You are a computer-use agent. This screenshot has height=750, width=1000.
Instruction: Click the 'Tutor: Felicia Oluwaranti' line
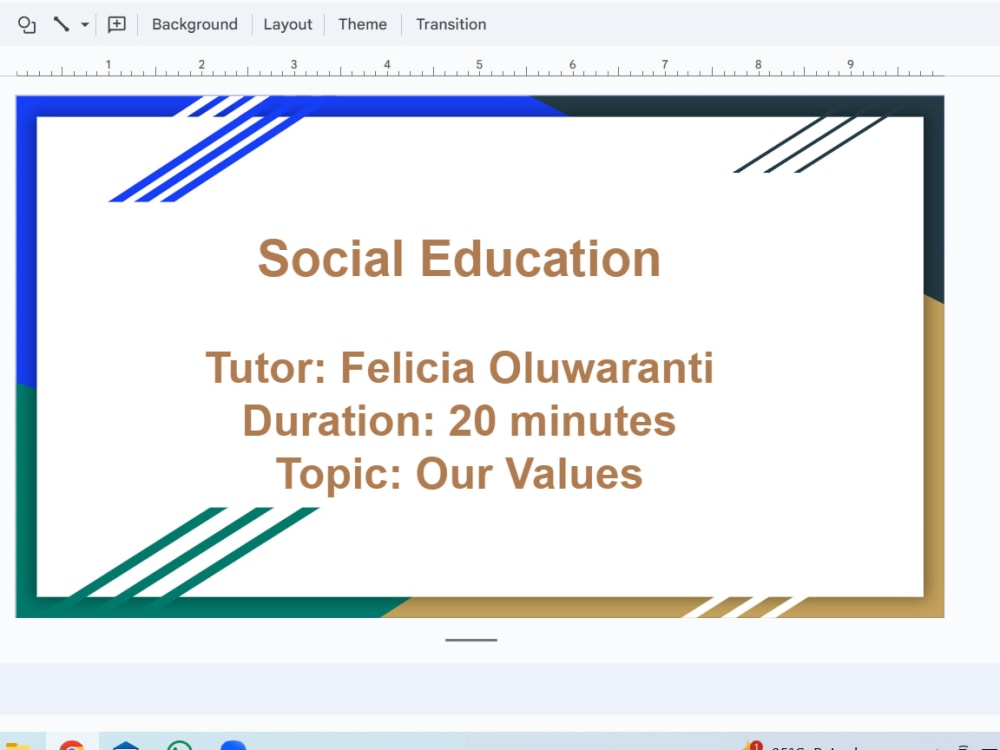[459, 368]
